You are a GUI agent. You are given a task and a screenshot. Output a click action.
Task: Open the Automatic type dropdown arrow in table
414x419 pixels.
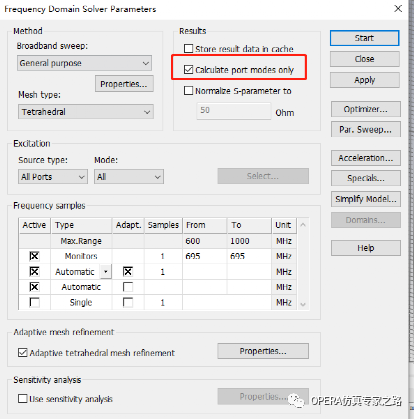pyautogui.click(x=106, y=272)
